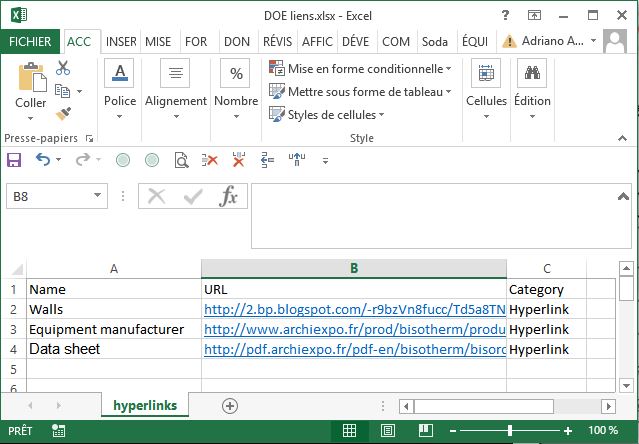
Task: Select the hyperlinks sheet tab
Action: point(145,405)
